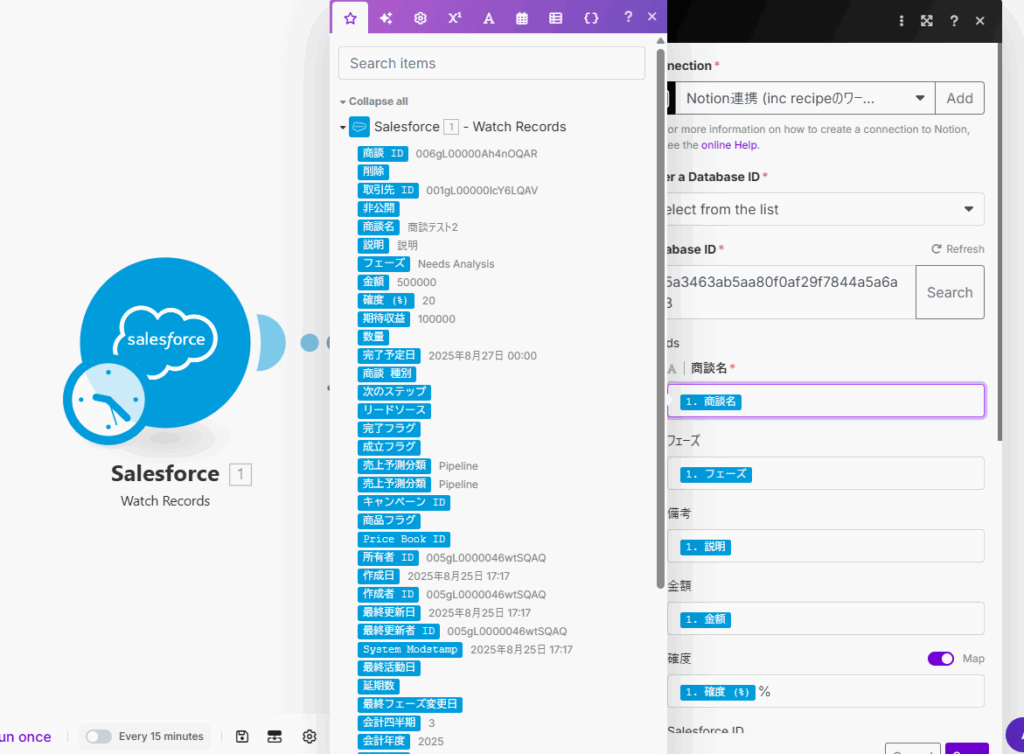The height and width of the screenshot is (754, 1024).
Task: Collapse the Salesforce Watch Records item tree
Action: (343, 127)
